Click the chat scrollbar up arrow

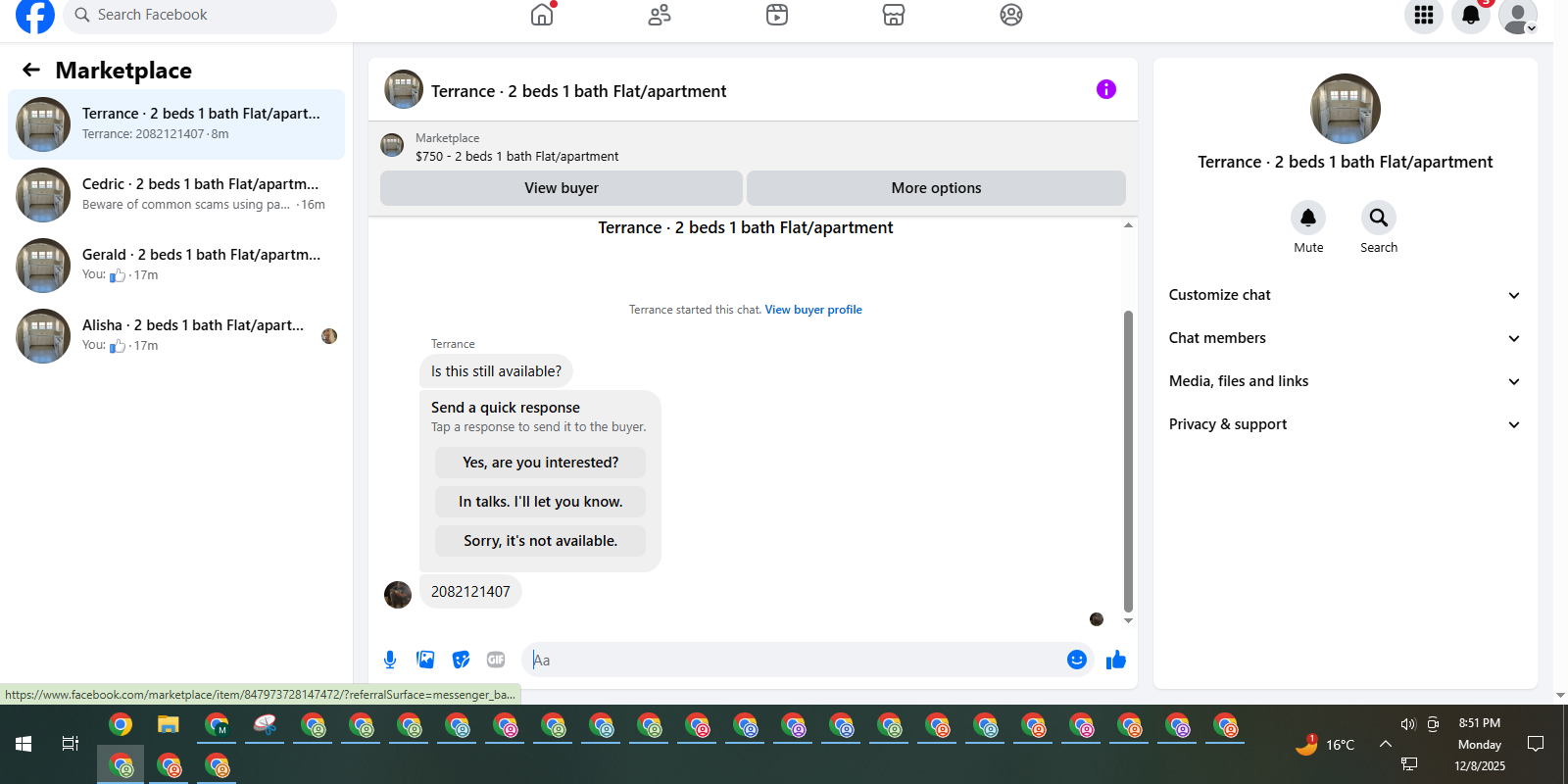(1128, 225)
